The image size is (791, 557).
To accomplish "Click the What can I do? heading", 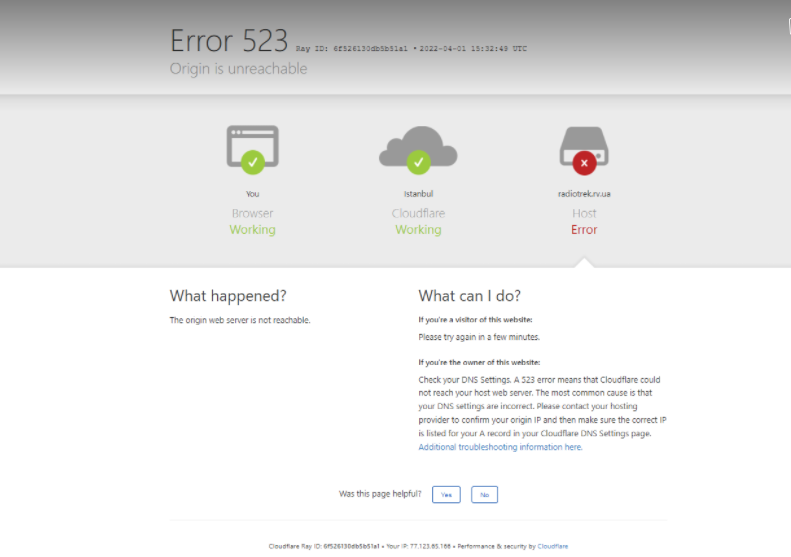I will pos(469,296).
